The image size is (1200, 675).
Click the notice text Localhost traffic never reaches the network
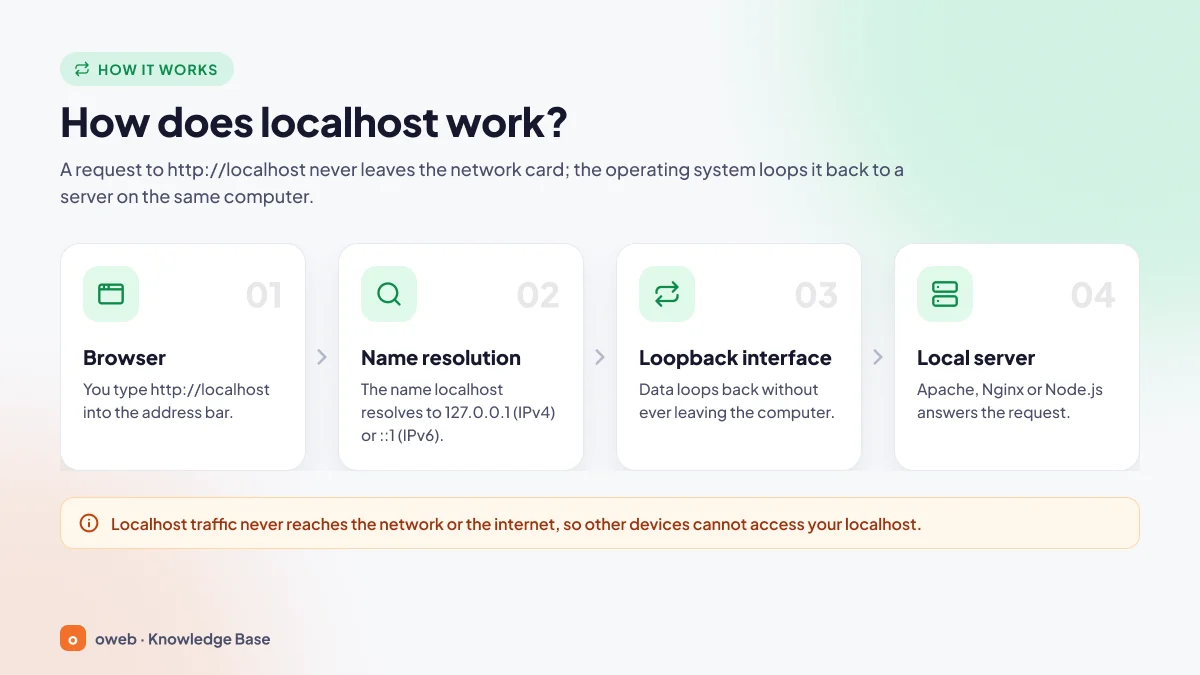coord(516,524)
